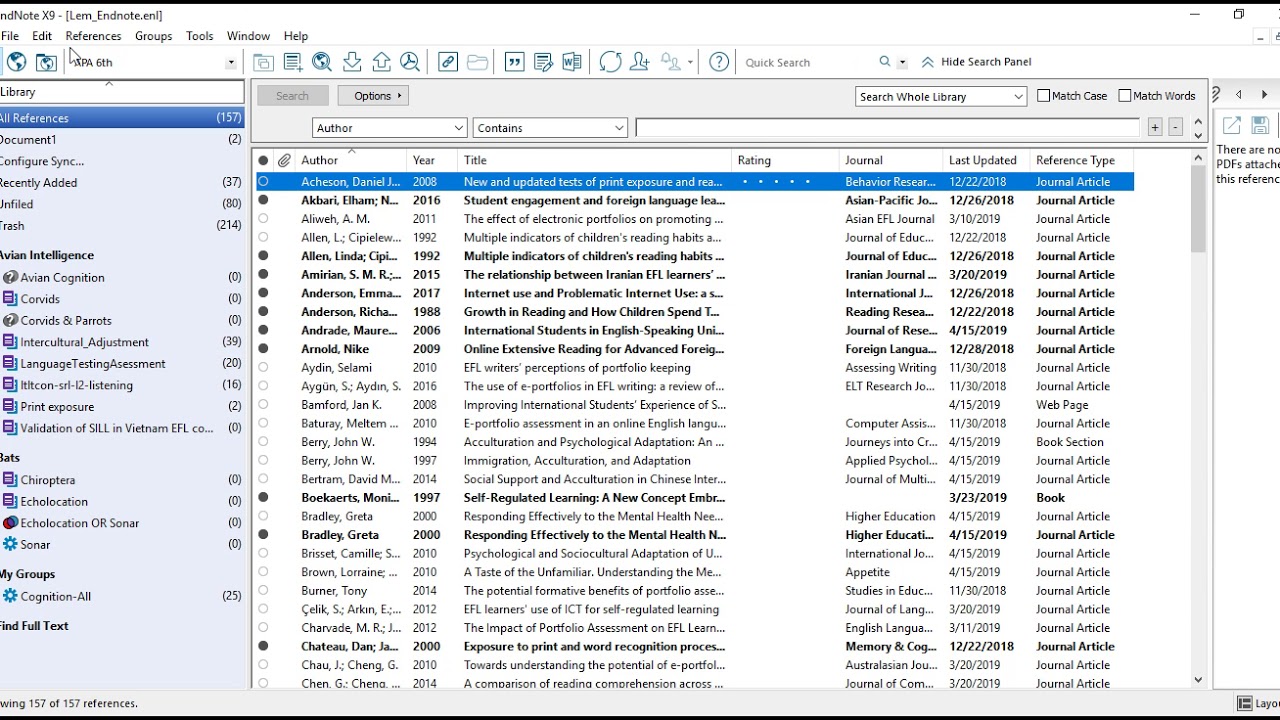Sort by the Last Updated column header
The width and height of the screenshot is (1280, 720).
tap(986, 160)
